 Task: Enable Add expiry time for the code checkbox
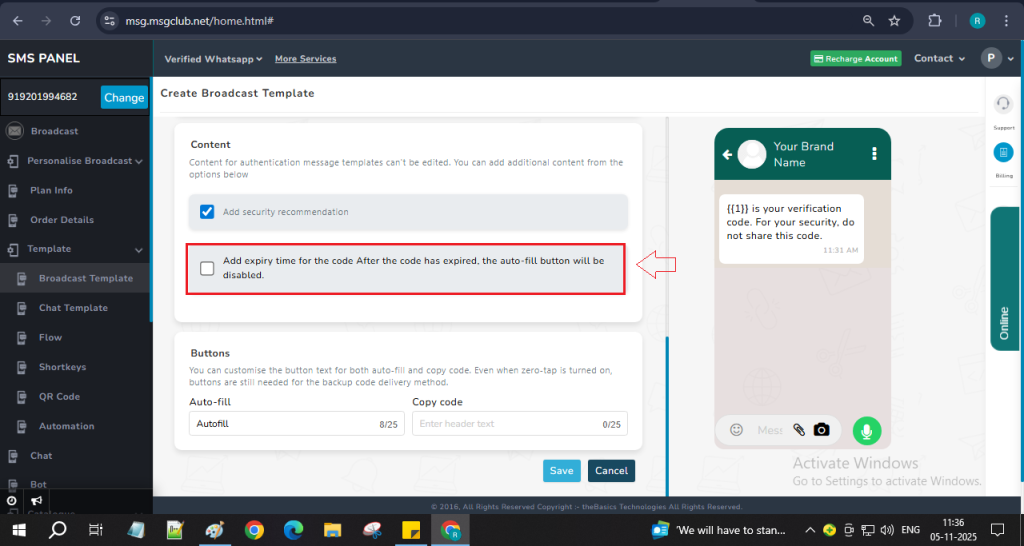point(207,268)
